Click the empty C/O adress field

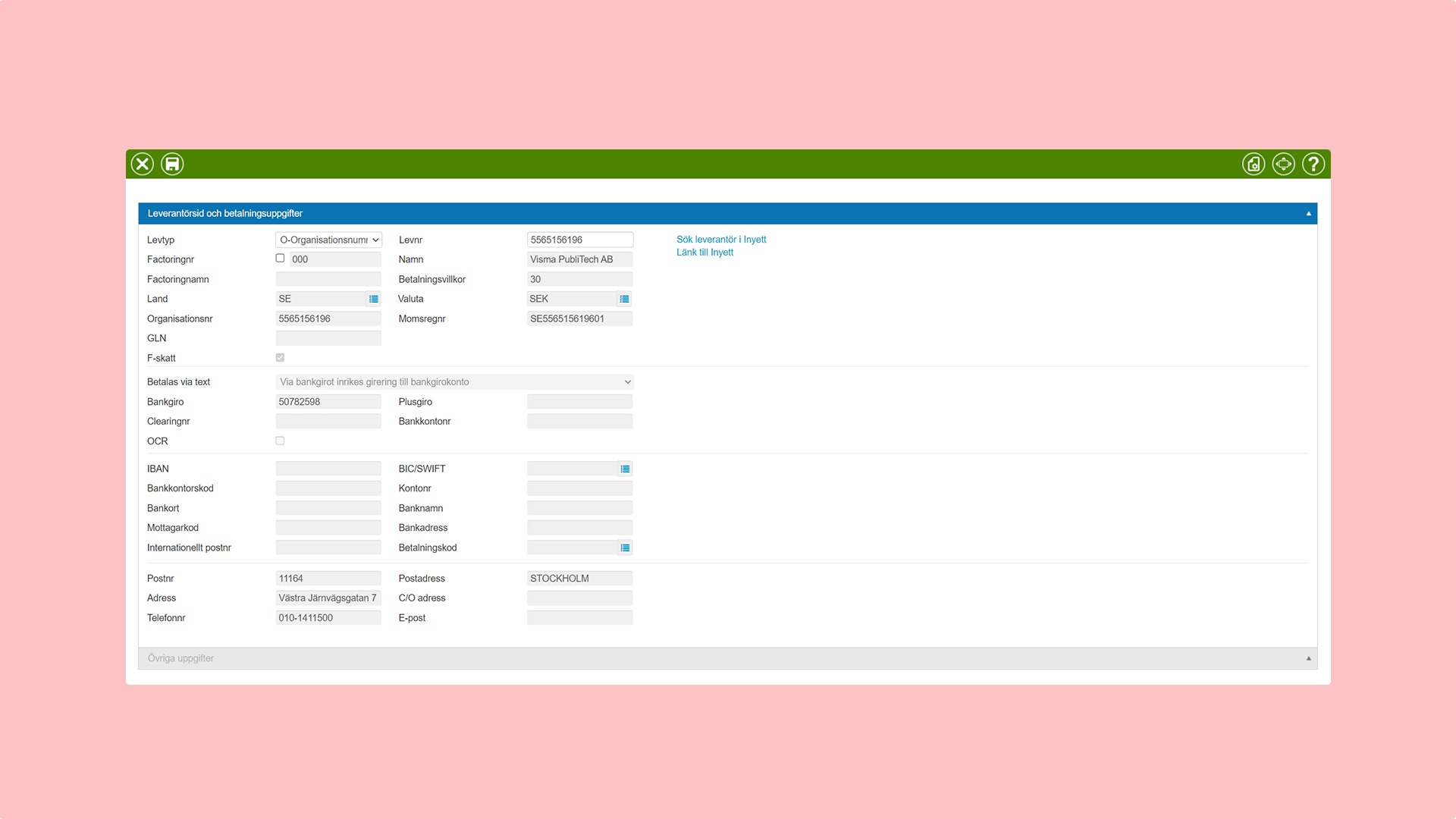click(580, 598)
